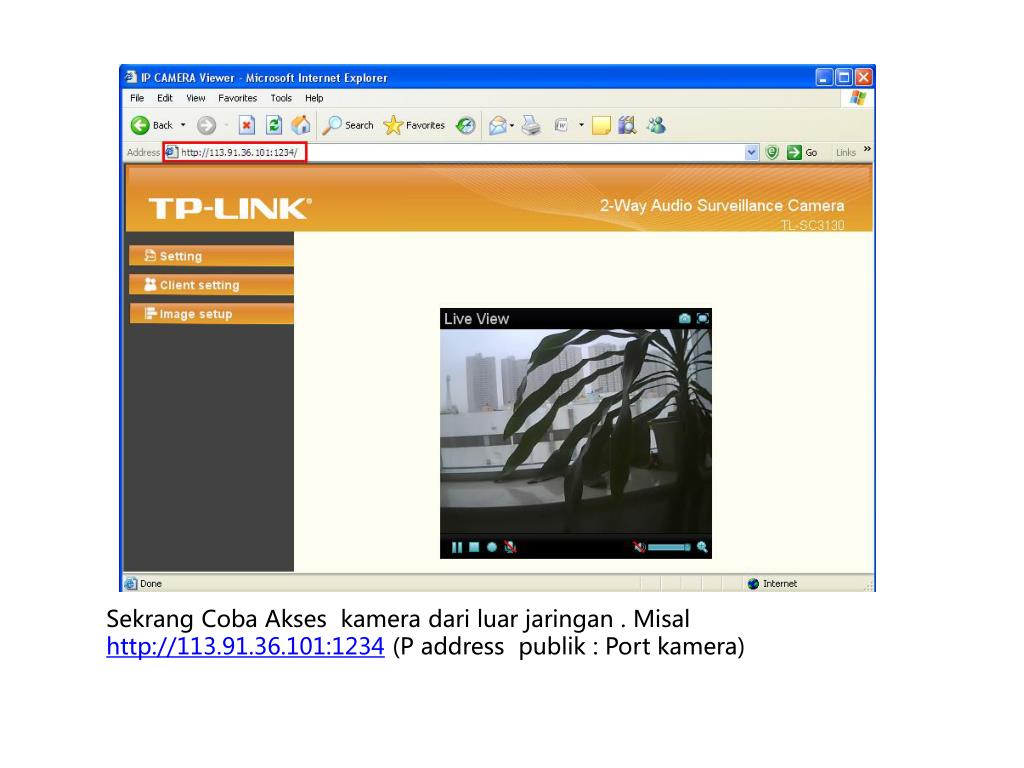Click the browser Forward arrow

(x=206, y=125)
